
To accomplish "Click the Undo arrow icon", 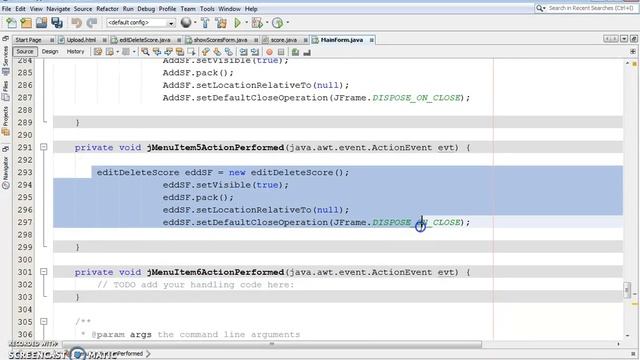I will click(x=76, y=23).
